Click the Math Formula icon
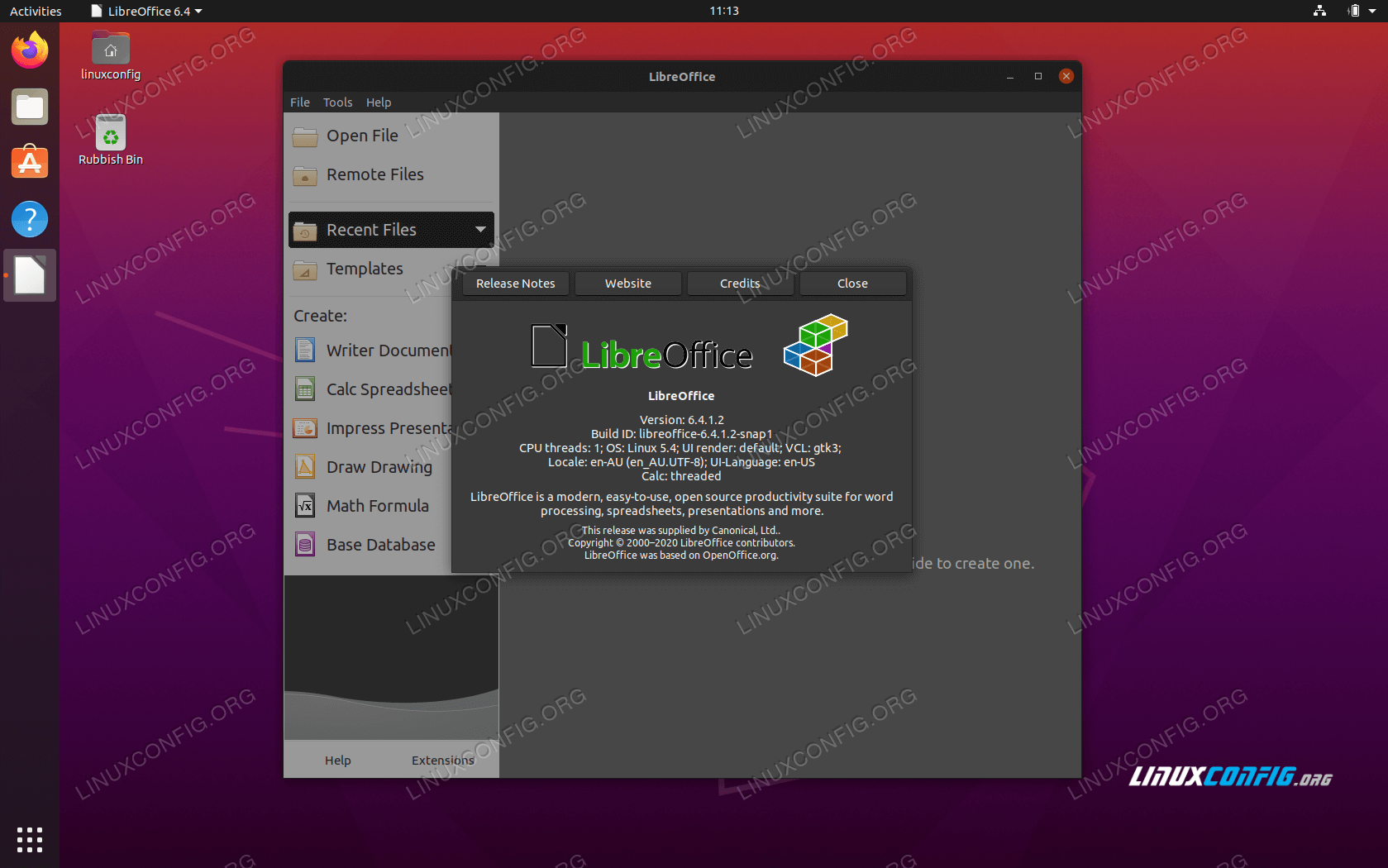Viewport: 1388px width, 868px height. point(305,506)
